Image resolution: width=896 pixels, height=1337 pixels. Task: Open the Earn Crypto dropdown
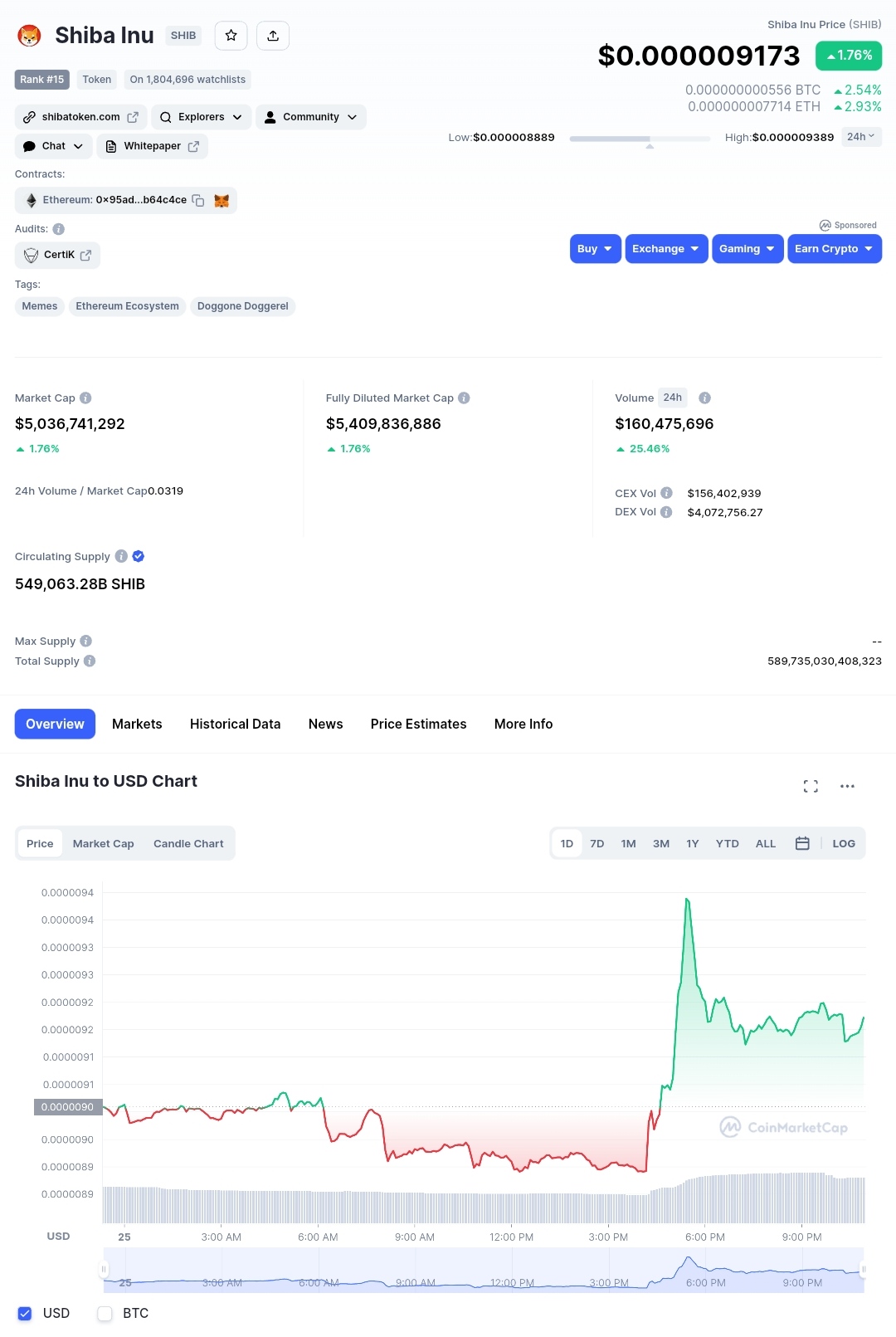[835, 249]
